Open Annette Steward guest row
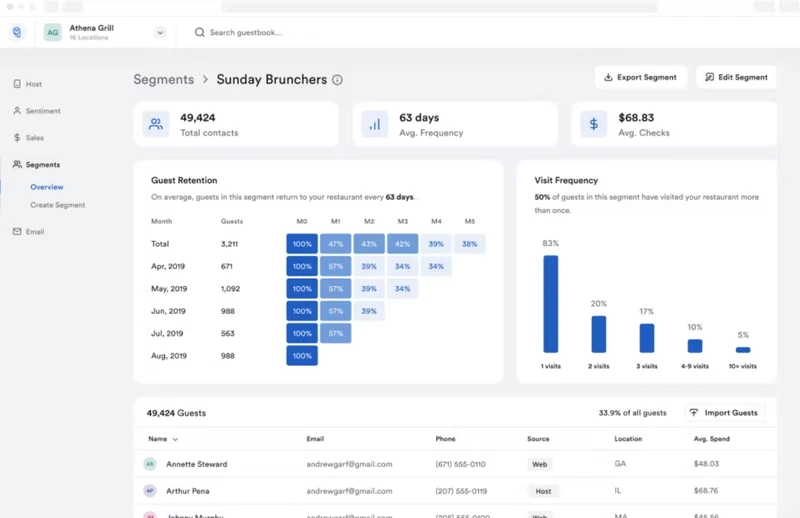Viewport: 800px width, 518px height. coord(455,464)
